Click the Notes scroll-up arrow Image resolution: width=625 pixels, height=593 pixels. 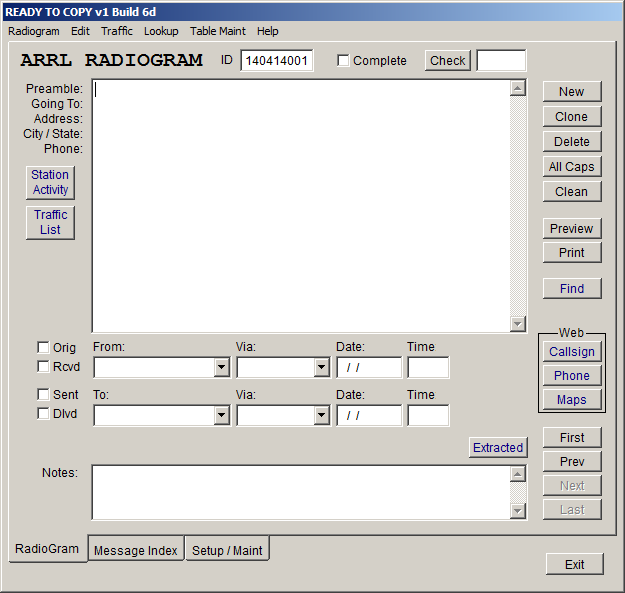[x=518, y=474]
